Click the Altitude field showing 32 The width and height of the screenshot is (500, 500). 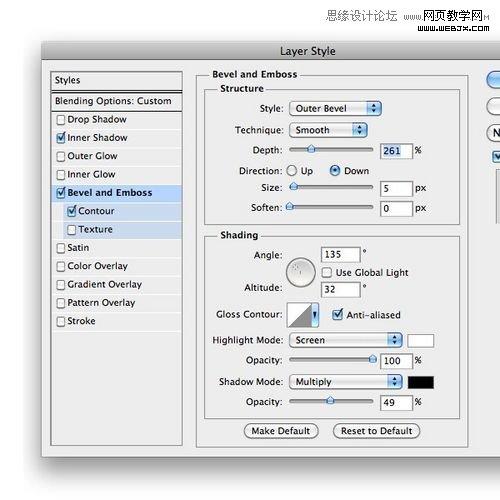click(x=341, y=289)
